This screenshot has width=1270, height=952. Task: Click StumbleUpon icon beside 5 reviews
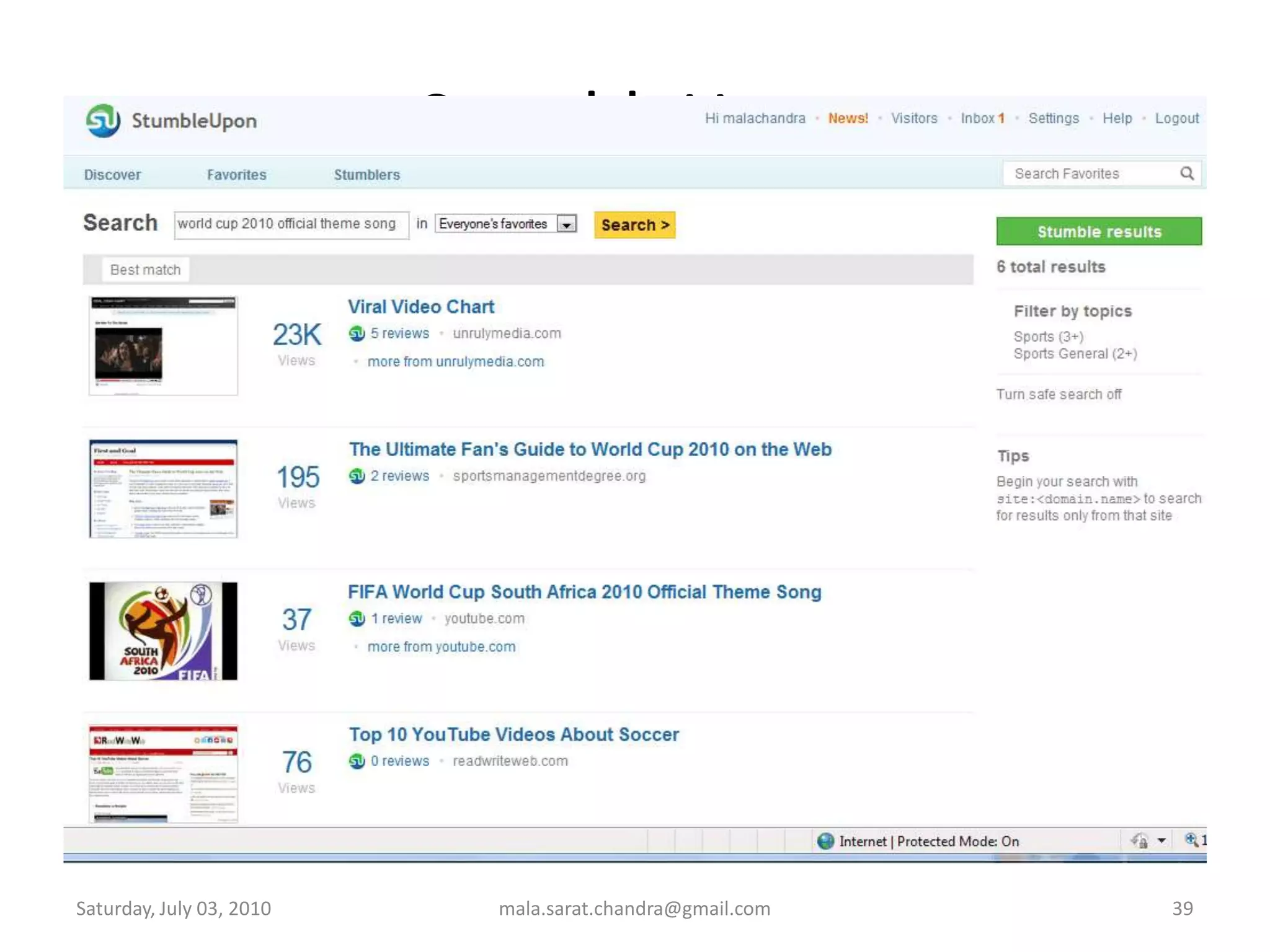tap(357, 333)
